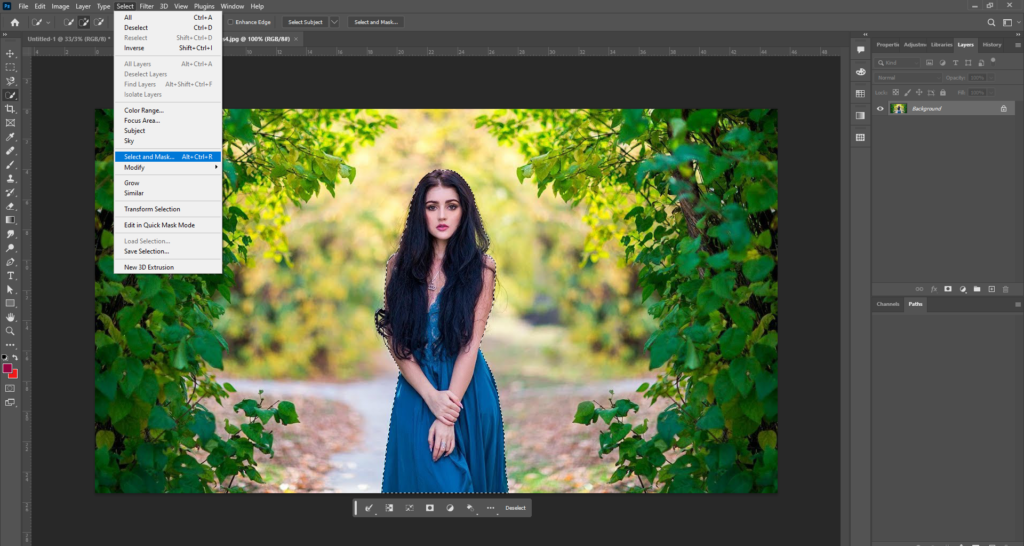
Task: Click the trash icon to delete layer
Action: tap(1003, 288)
